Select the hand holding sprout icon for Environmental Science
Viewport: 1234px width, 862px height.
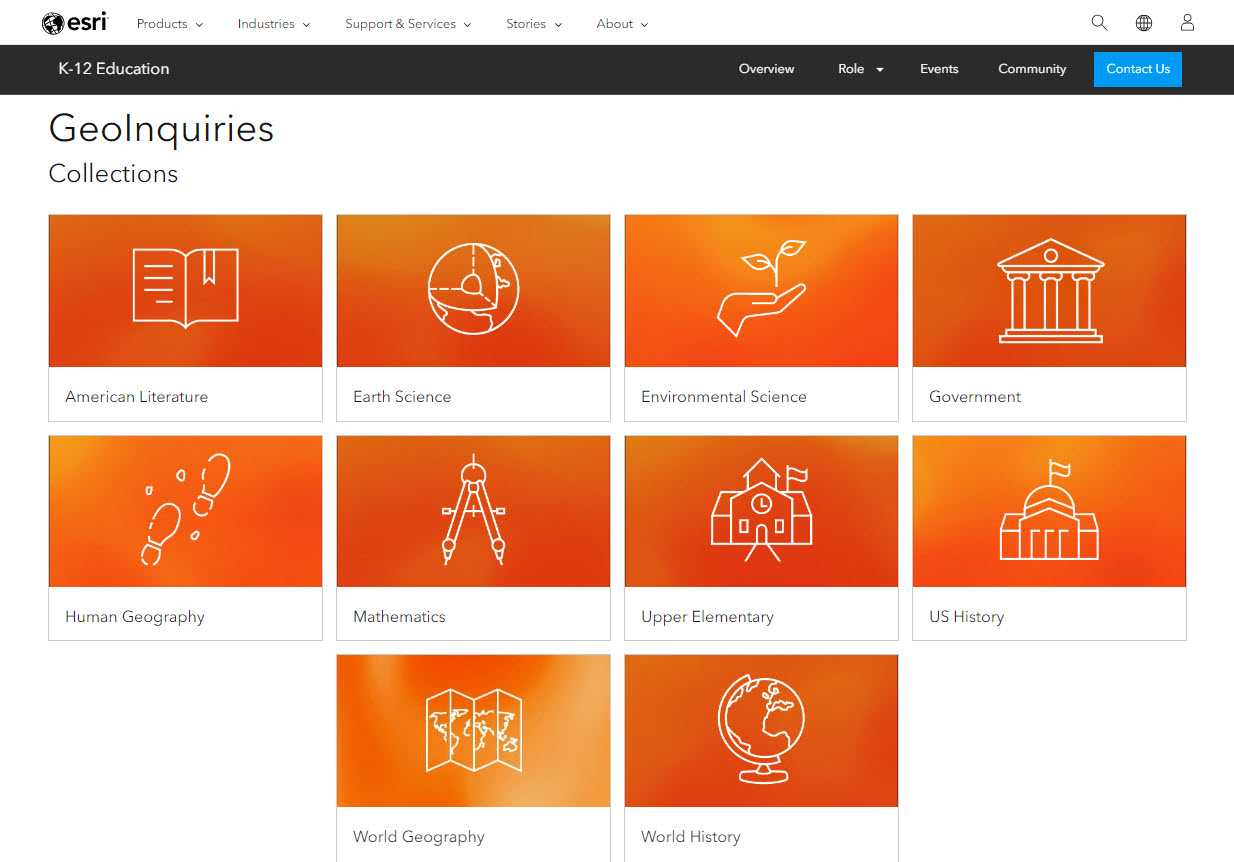point(760,288)
